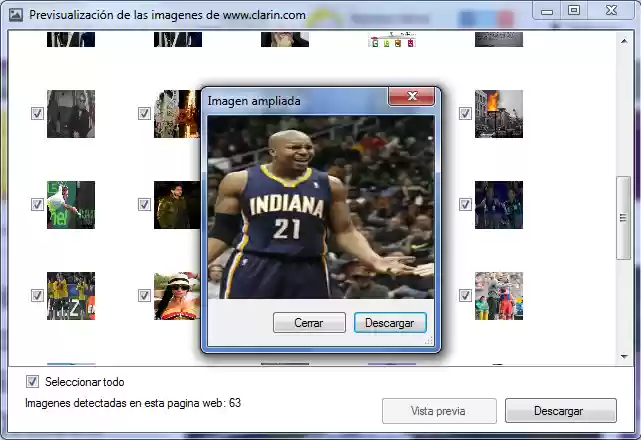Screen dimensions: 641x440
Task: Click the picture icon in the main title bar
Action: pos(16,15)
